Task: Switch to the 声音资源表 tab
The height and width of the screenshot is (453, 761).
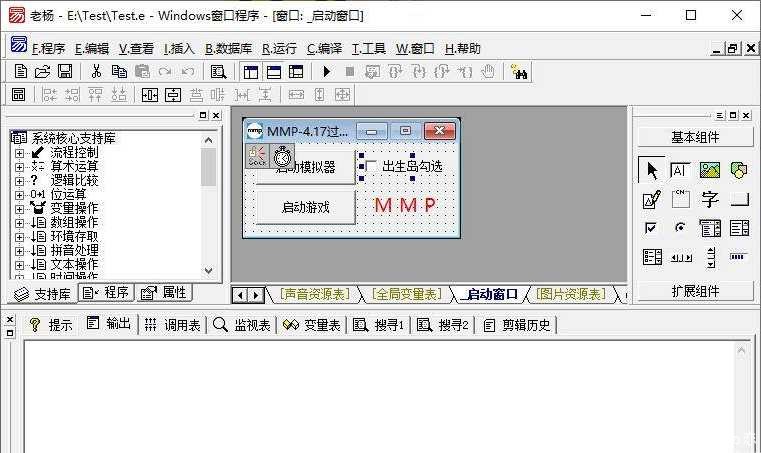Action: click(315, 294)
